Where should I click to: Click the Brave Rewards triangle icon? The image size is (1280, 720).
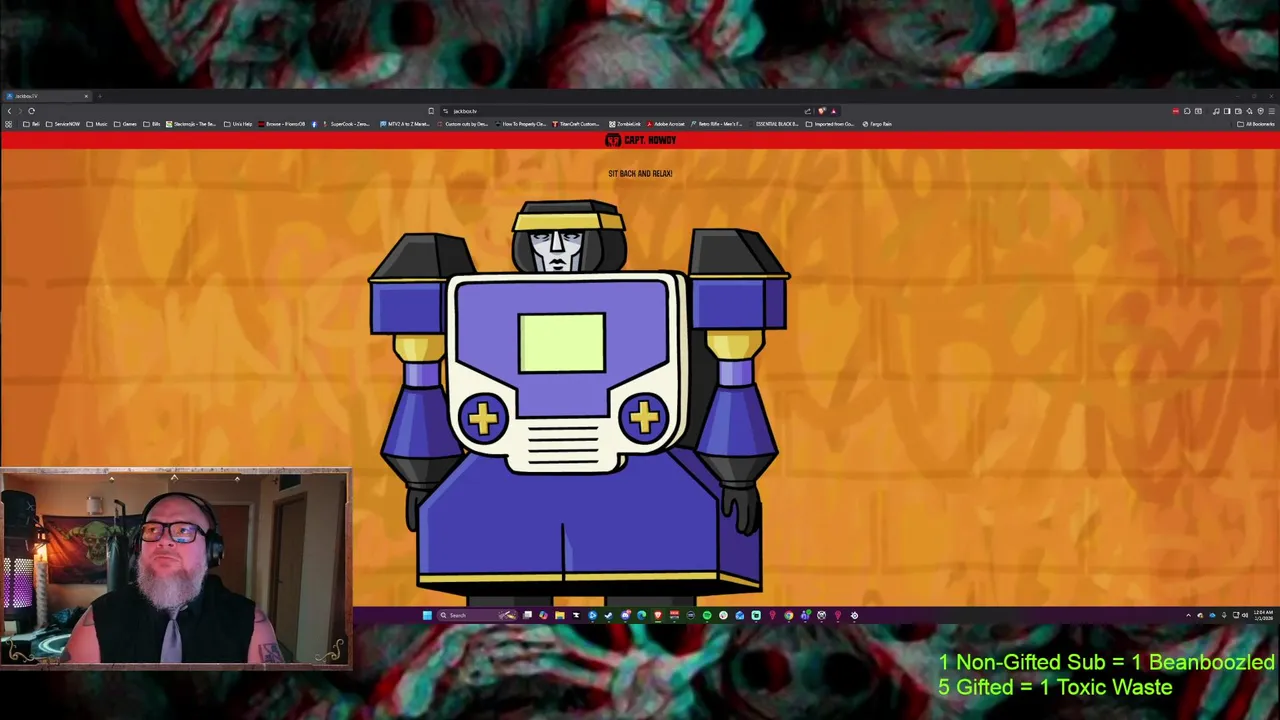coord(834,111)
